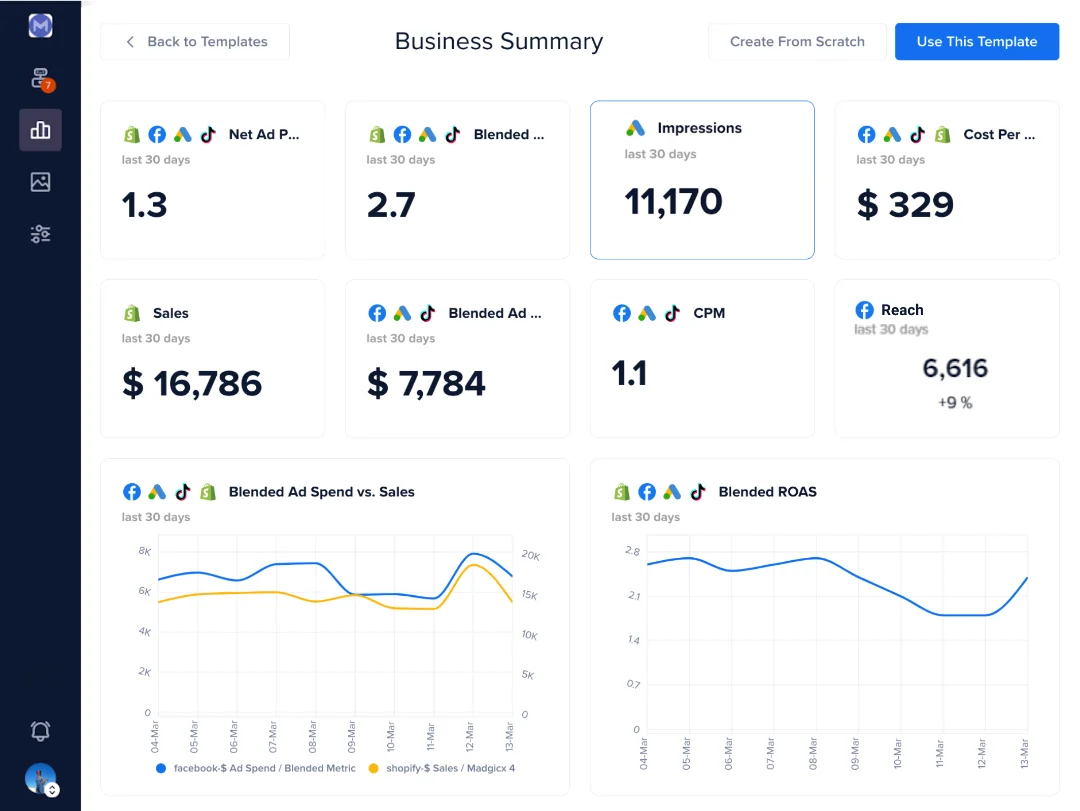1080x811 pixels.
Task: Expand the account switcher chevron on avatar
Action: coord(52,790)
